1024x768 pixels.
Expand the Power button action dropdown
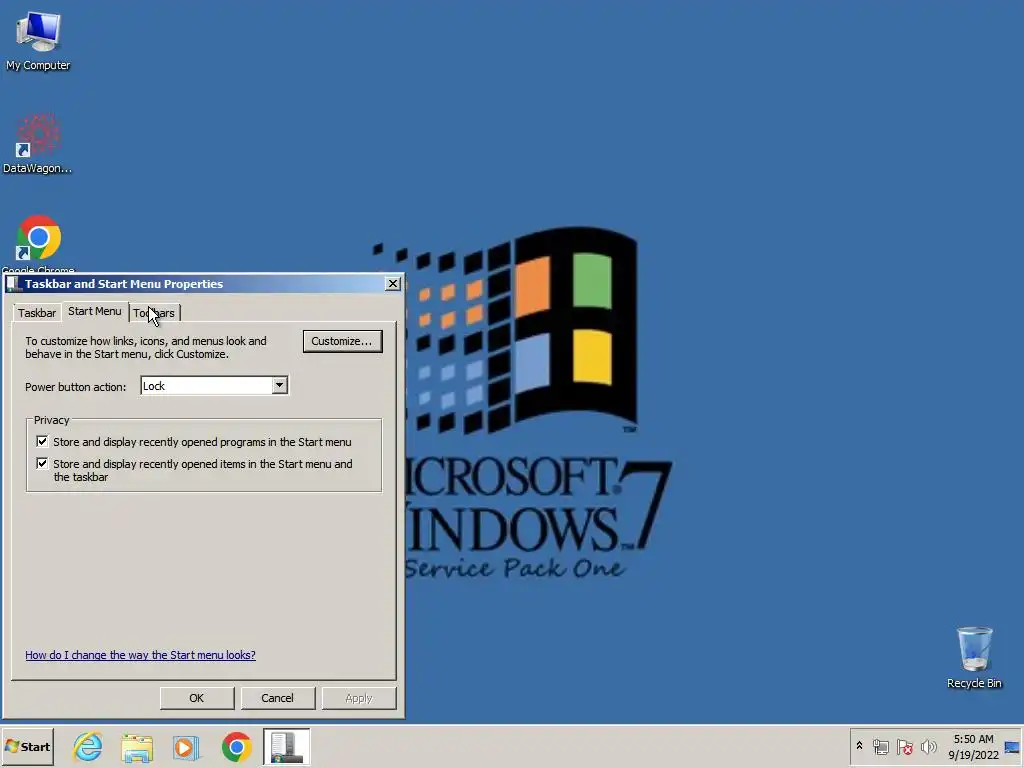280,385
